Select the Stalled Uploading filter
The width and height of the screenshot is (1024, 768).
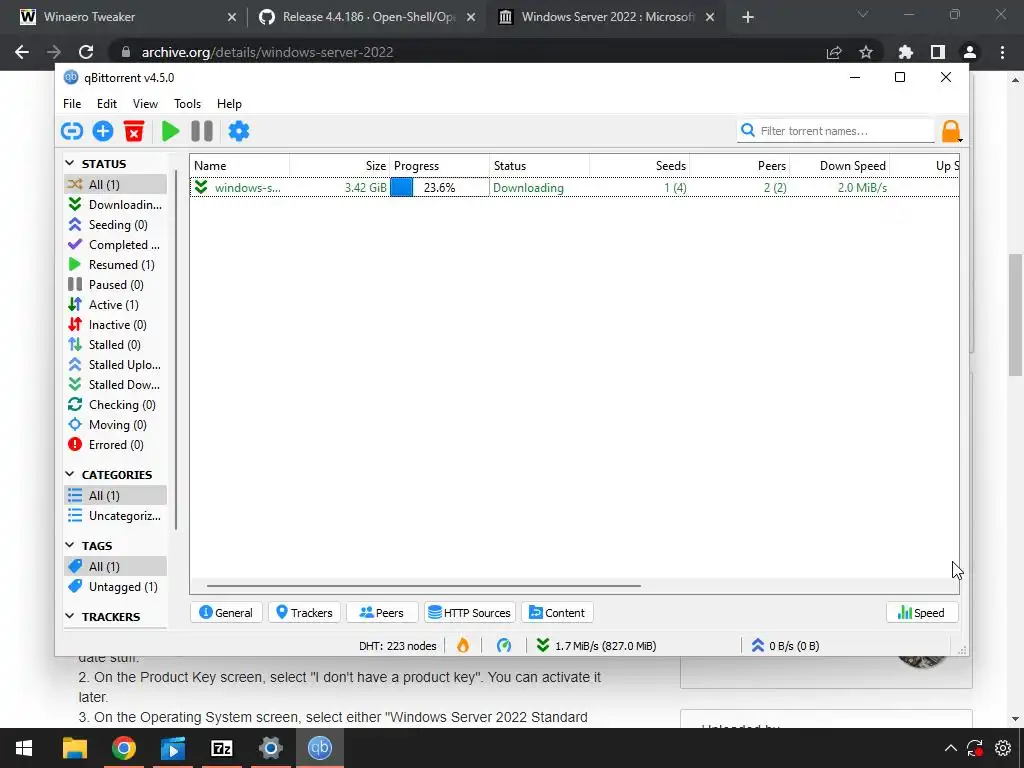click(x=116, y=365)
